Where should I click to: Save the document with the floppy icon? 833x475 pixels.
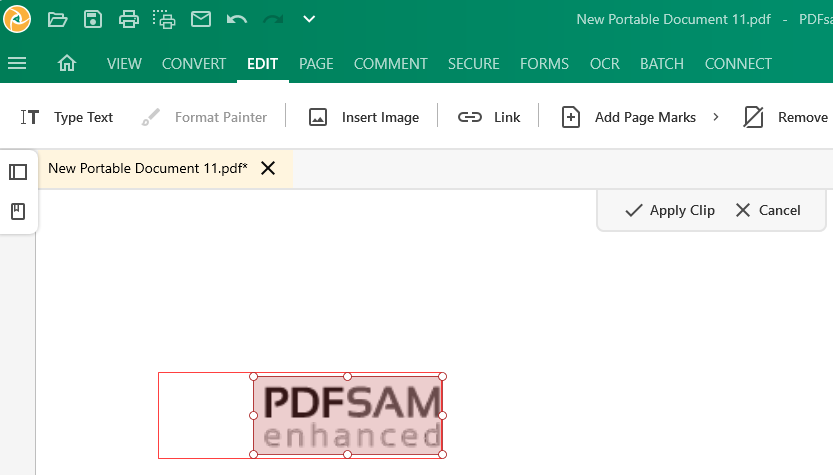(93, 19)
